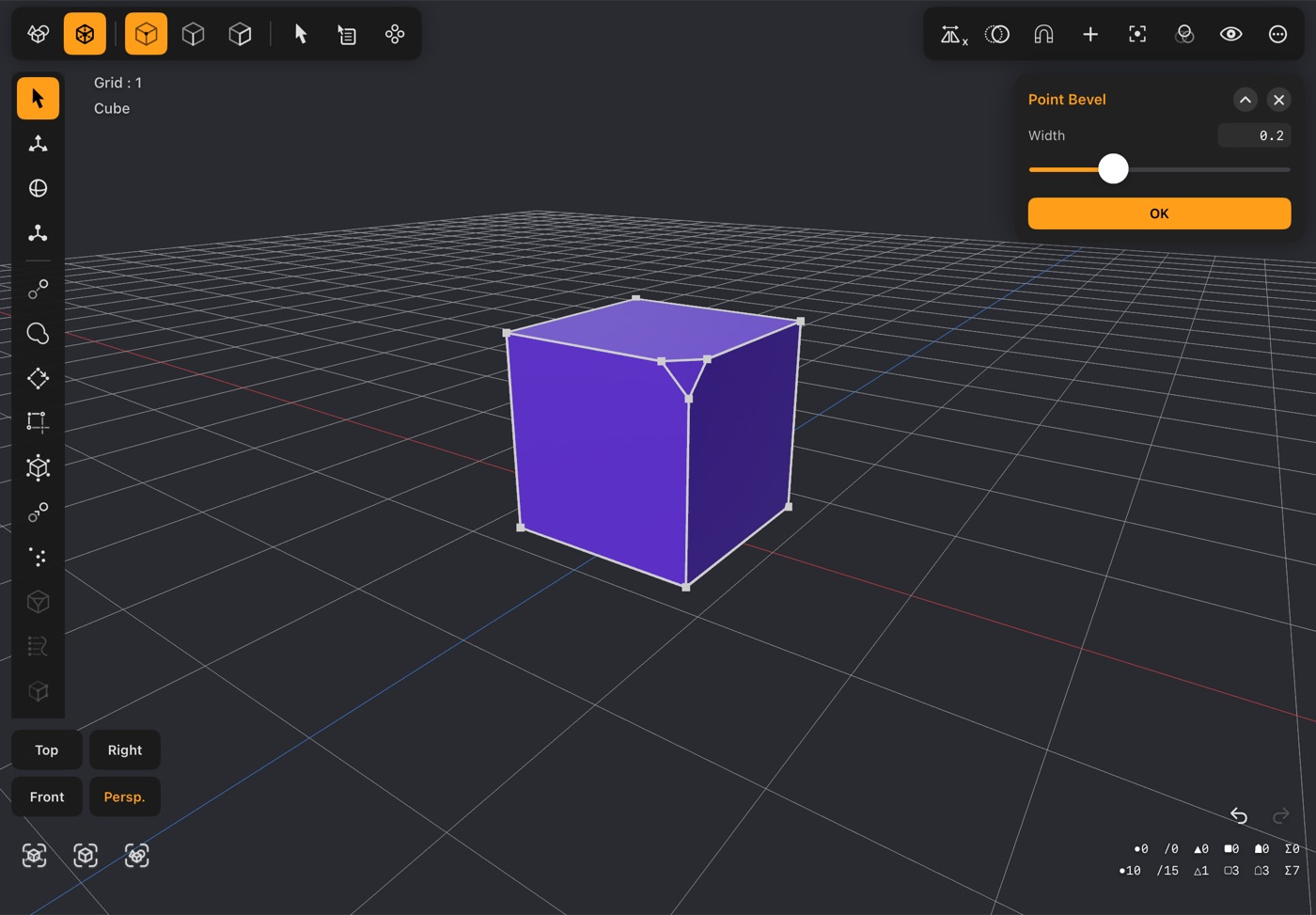Click the Right view button

tap(125, 749)
